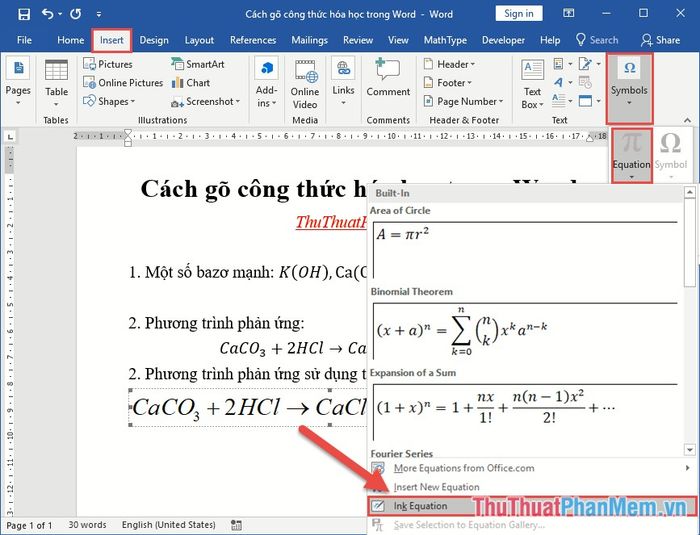
Task: Click the Undo arrow icon
Action: pos(47,14)
